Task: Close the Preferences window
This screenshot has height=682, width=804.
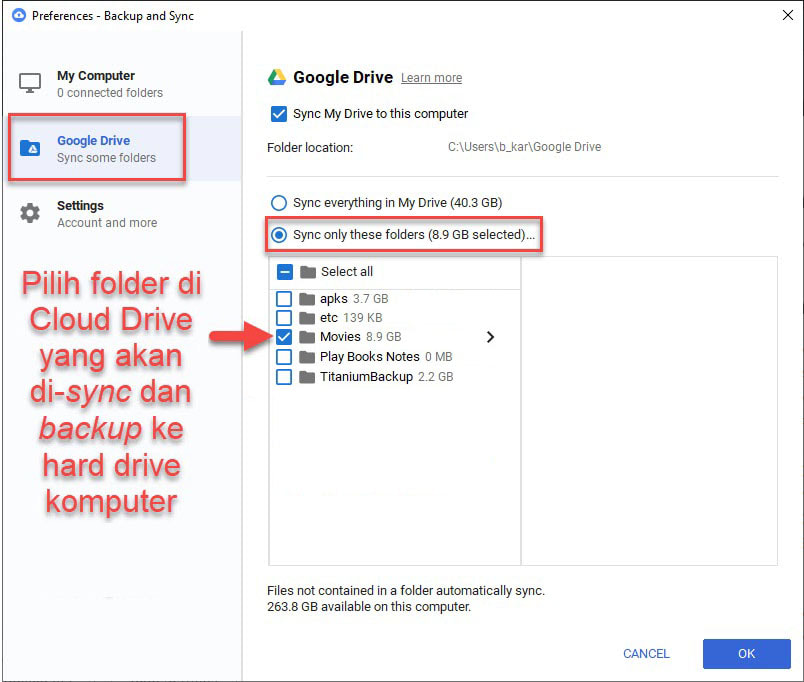Action: click(x=788, y=15)
